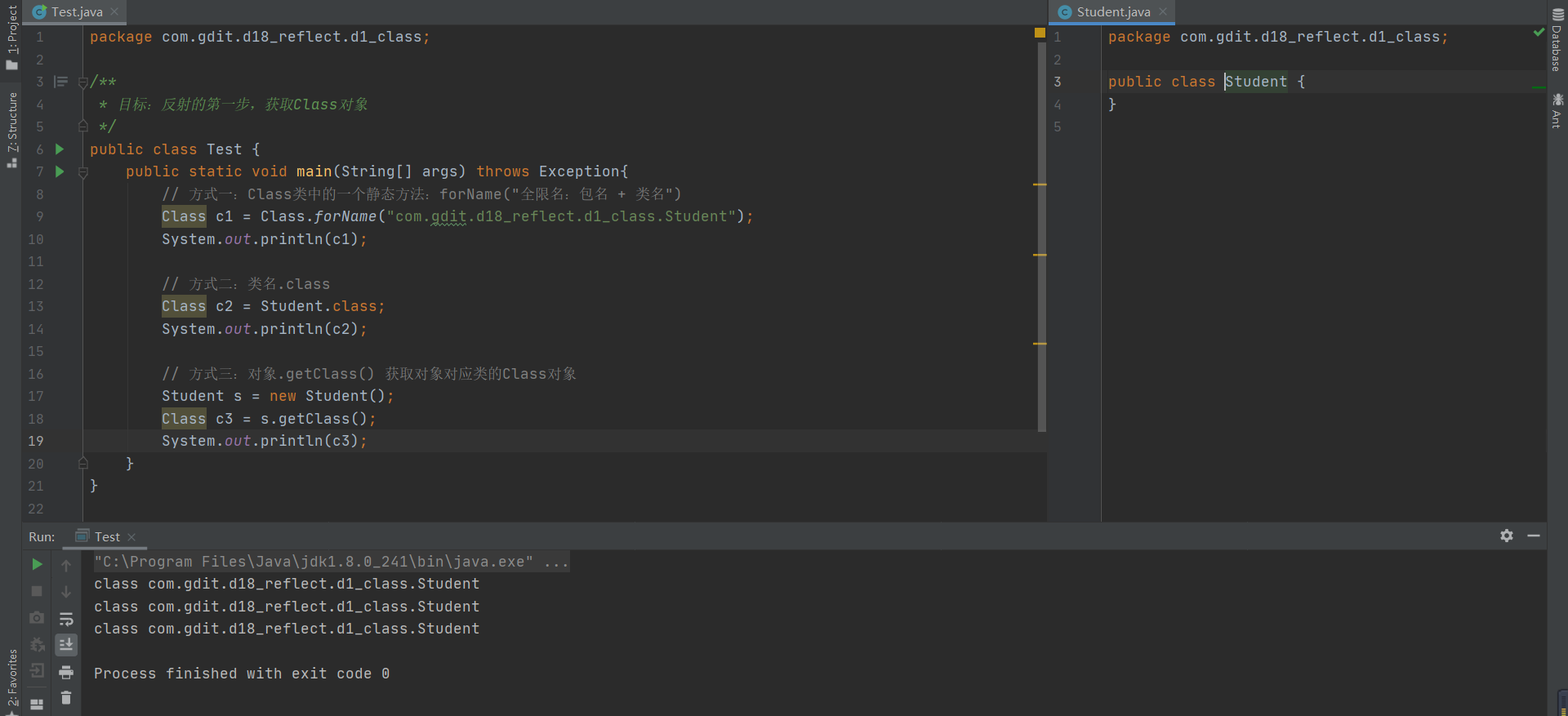The image size is (1568, 716).
Task: Switch to the Test.java editor tab
Action: [x=76, y=12]
